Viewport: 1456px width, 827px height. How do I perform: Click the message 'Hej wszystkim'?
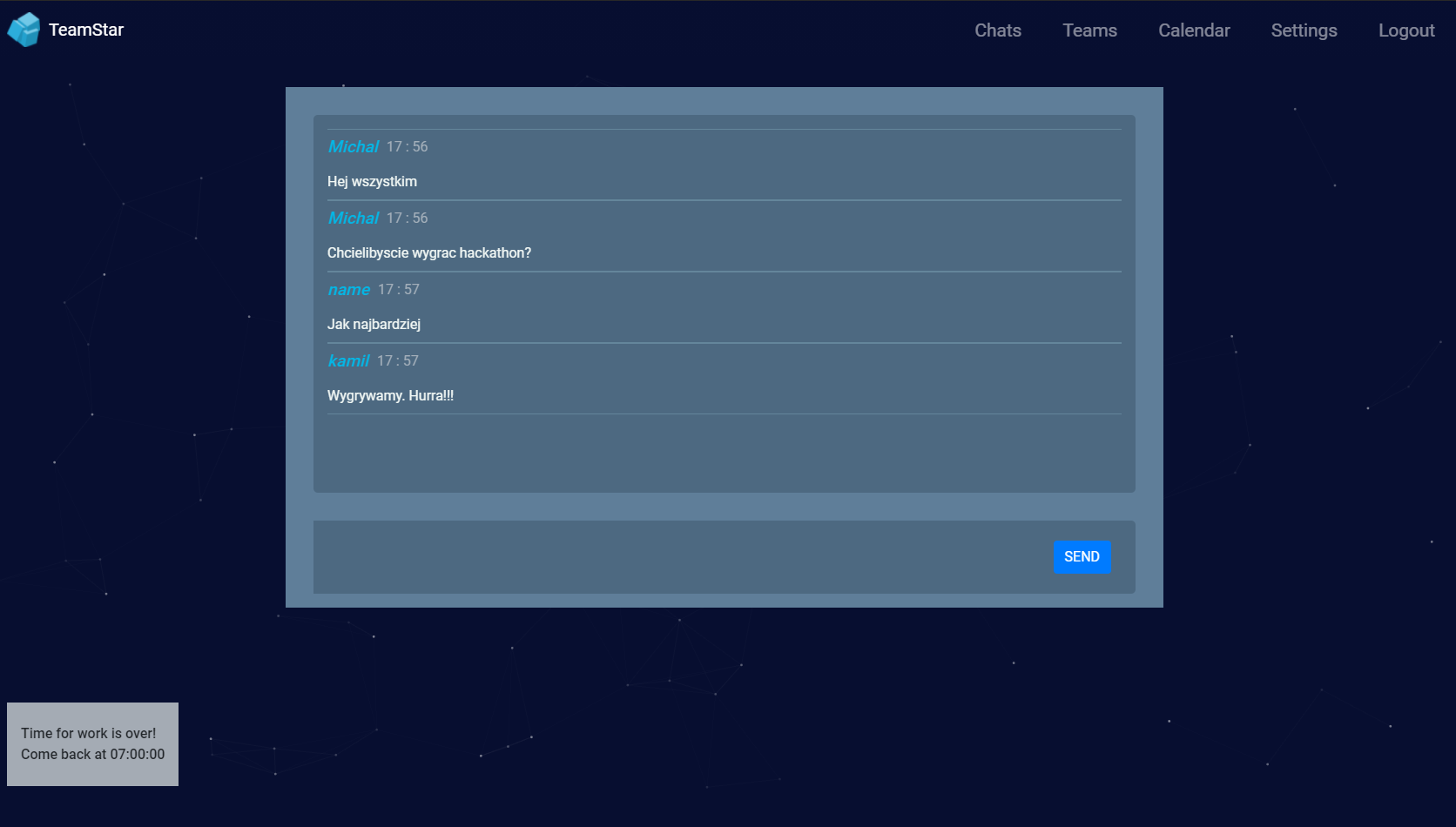pos(372,181)
